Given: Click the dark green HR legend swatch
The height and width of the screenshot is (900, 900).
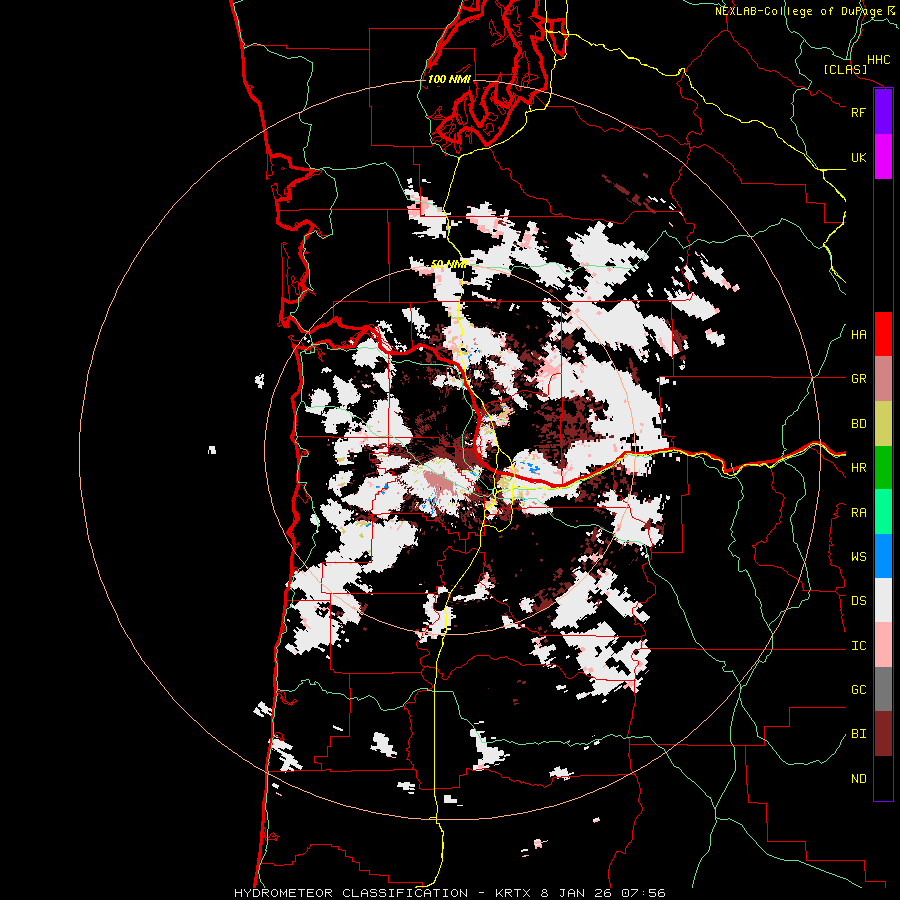Looking at the screenshot, I should (883, 468).
